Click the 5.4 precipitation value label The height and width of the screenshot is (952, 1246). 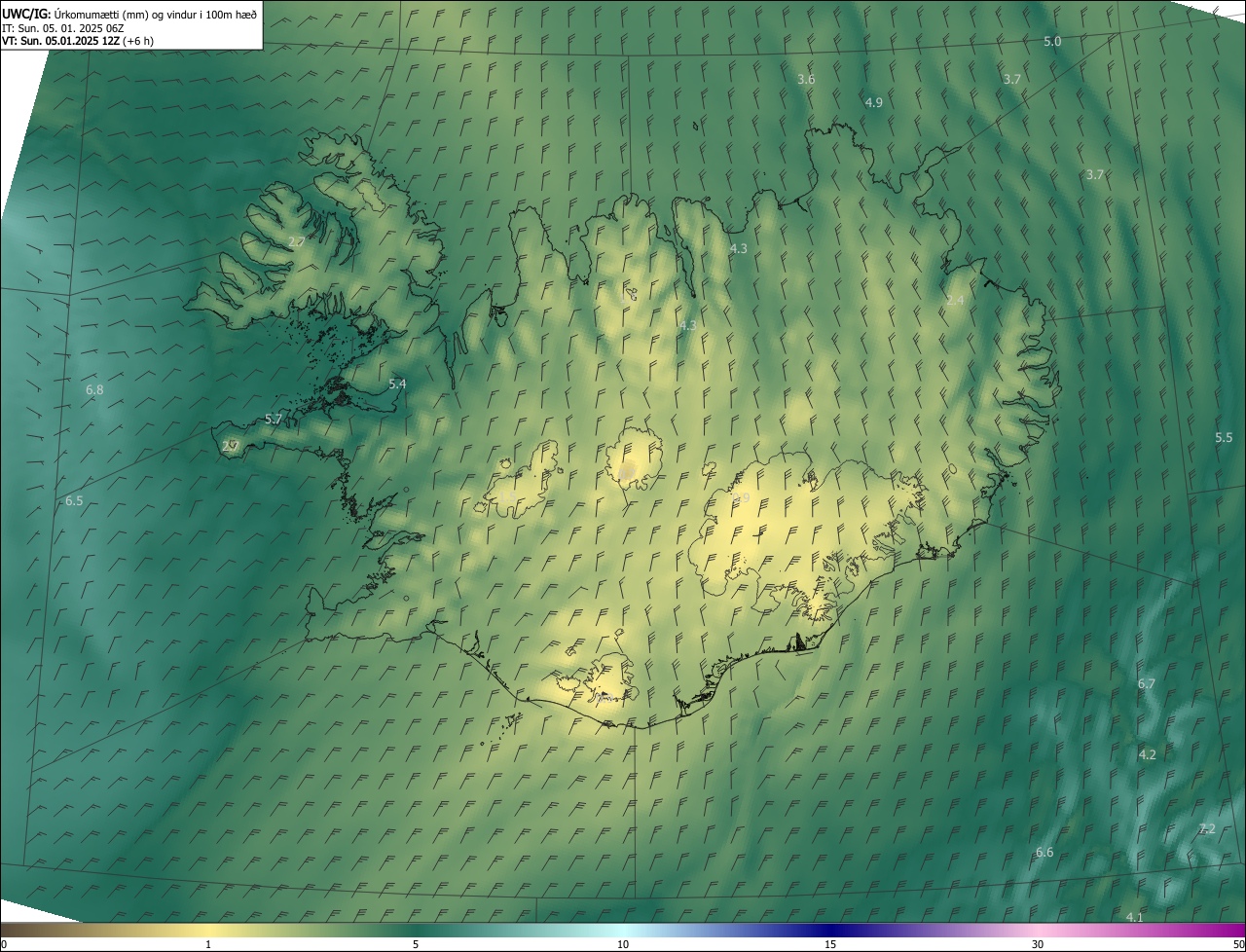click(x=397, y=384)
